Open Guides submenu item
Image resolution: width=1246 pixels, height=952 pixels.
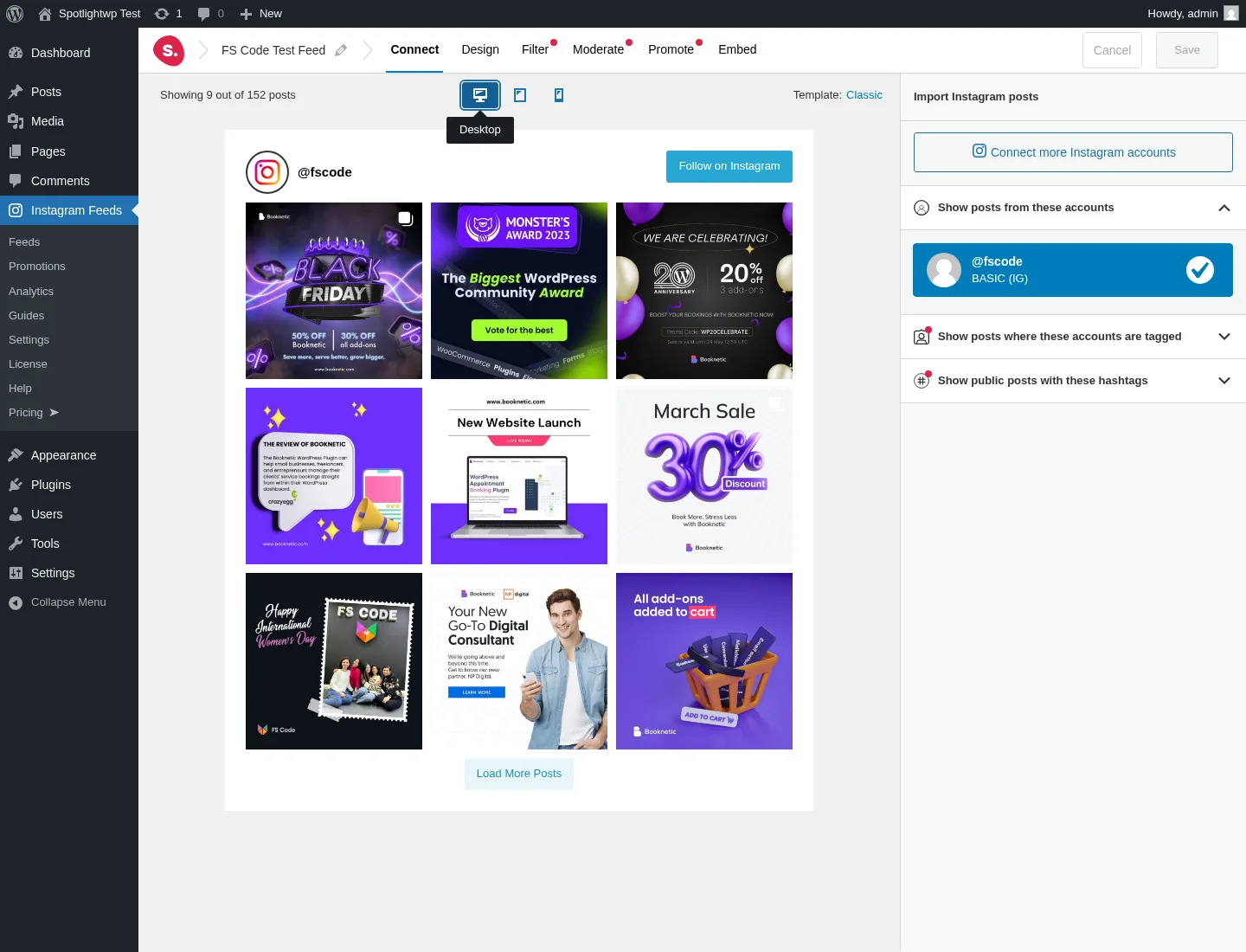click(27, 316)
